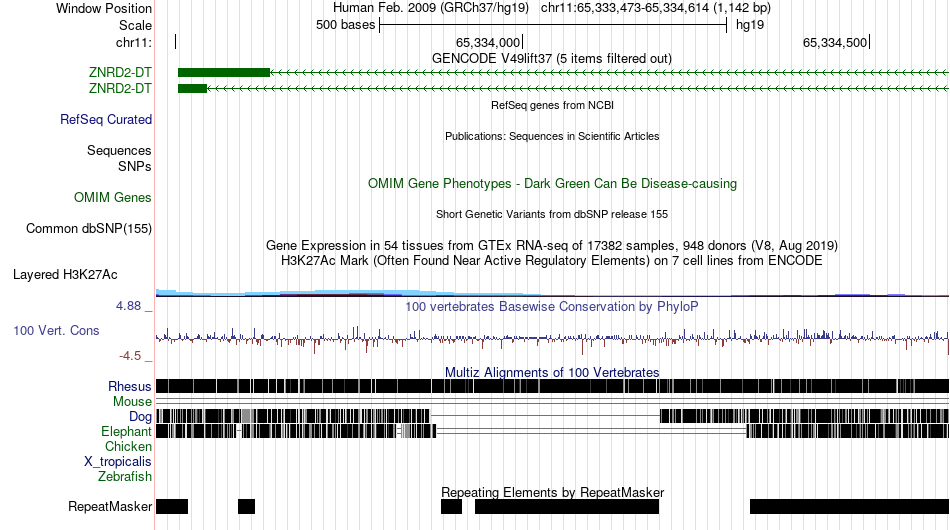Select the X_tropicalis alignment row label
This screenshot has height=530, width=950.
click(118, 462)
